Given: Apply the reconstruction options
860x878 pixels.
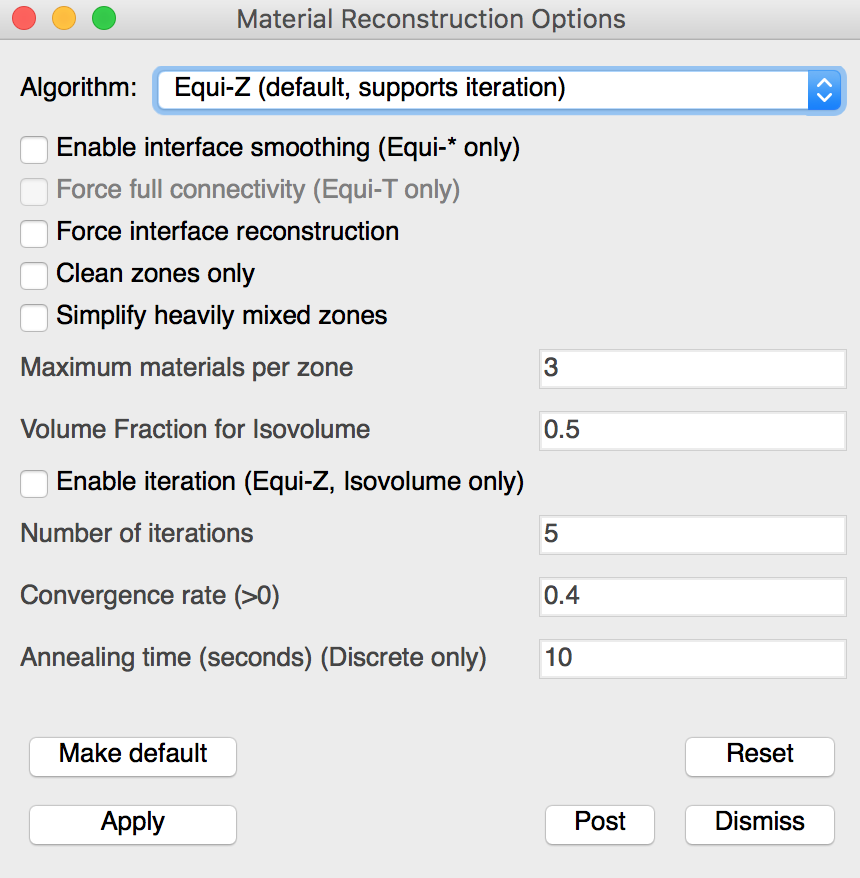Looking at the screenshot, I should click(133, 824).
